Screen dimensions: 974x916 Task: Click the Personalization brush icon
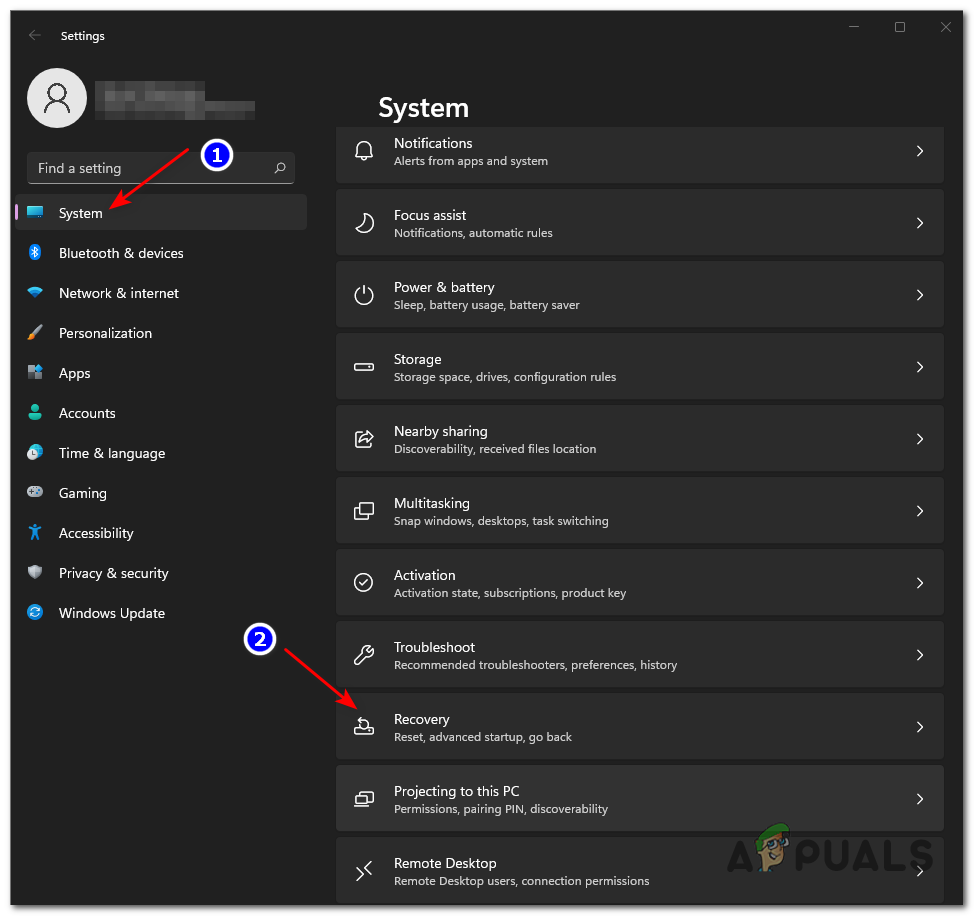(35, 332)
